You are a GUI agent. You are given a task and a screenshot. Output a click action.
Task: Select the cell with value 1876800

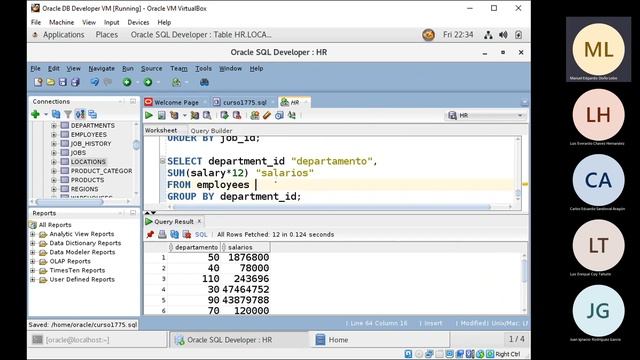pos(245,258)
